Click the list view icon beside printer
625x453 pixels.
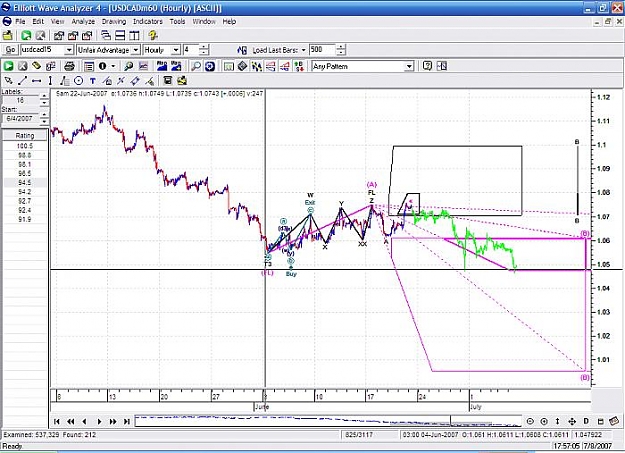coord(89,66)
